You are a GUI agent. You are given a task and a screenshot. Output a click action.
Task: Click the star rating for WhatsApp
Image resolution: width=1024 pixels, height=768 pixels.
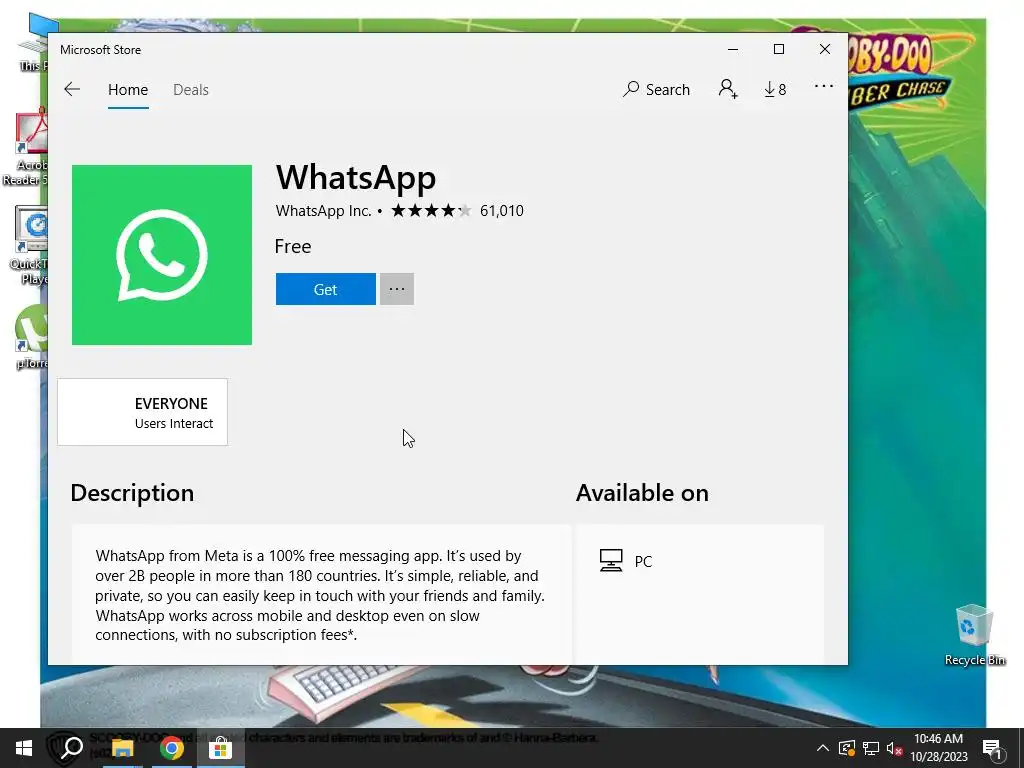(x=431, y=211)
